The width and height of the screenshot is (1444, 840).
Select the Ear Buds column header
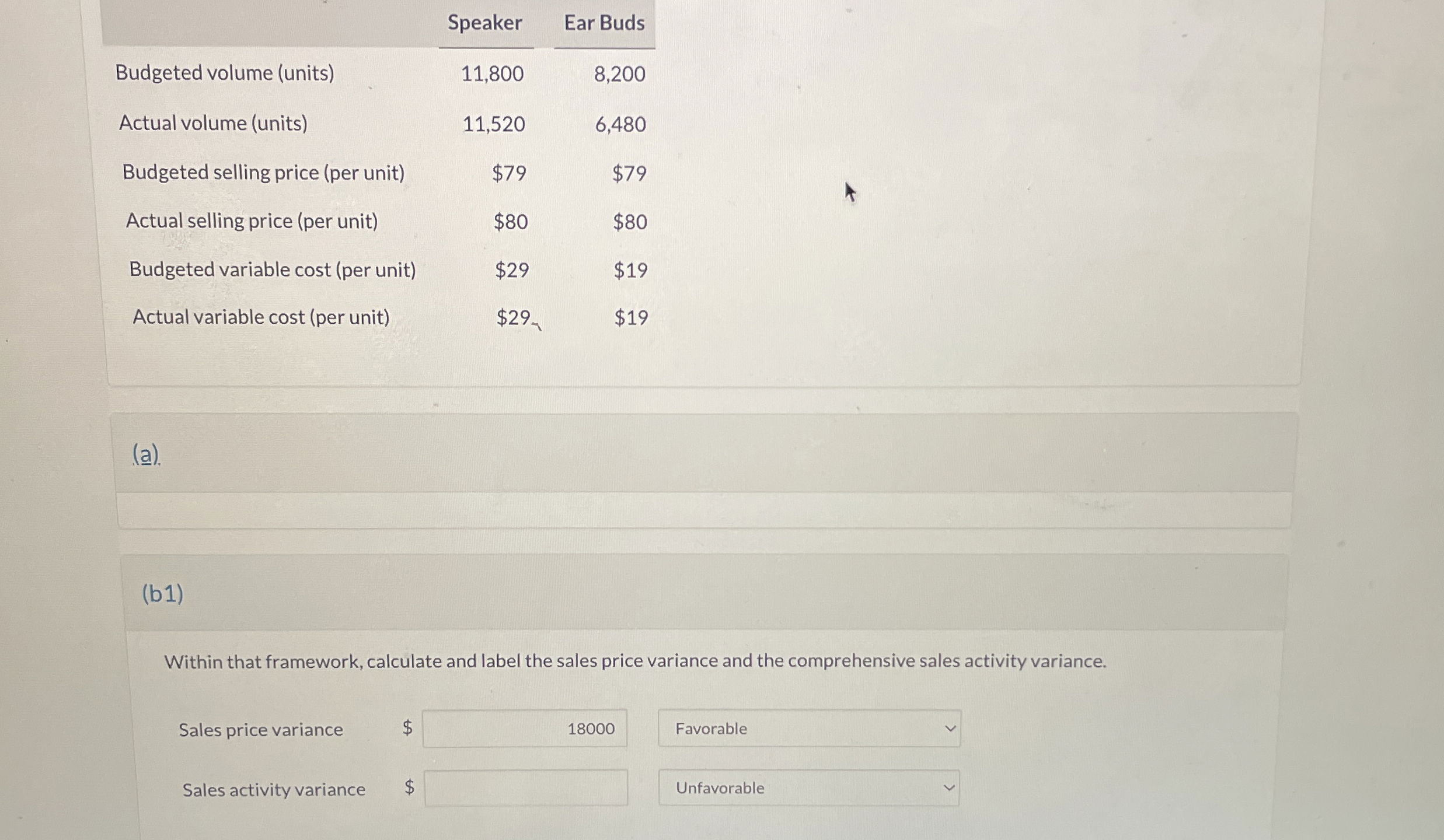point(604,23)
